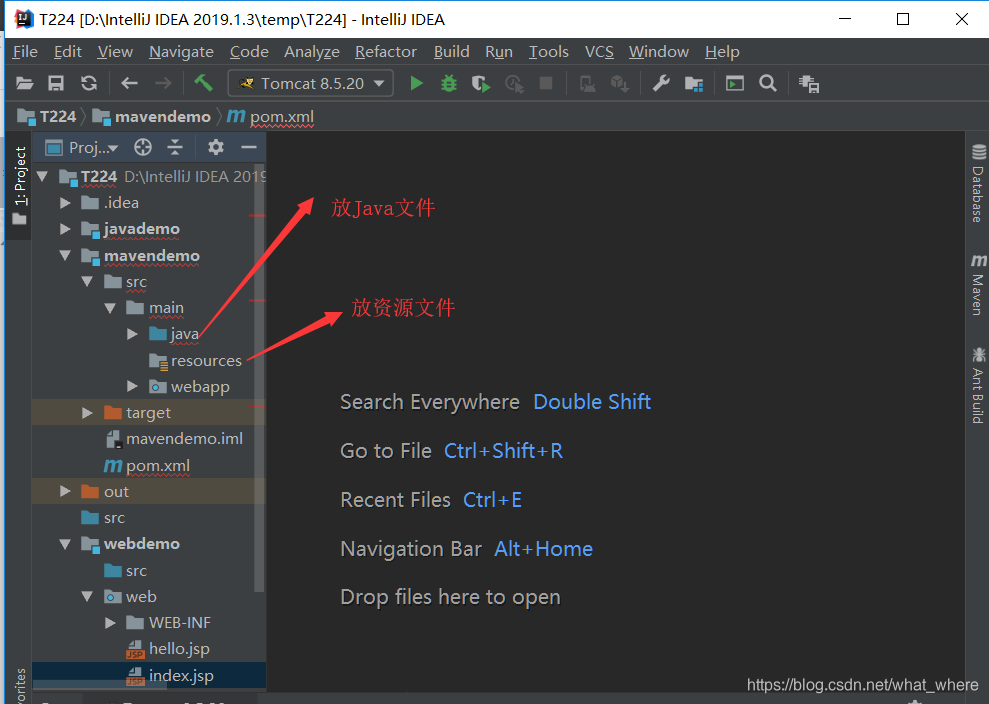Click the Stop square icon

pyautogui.click(x=546, y=83)
